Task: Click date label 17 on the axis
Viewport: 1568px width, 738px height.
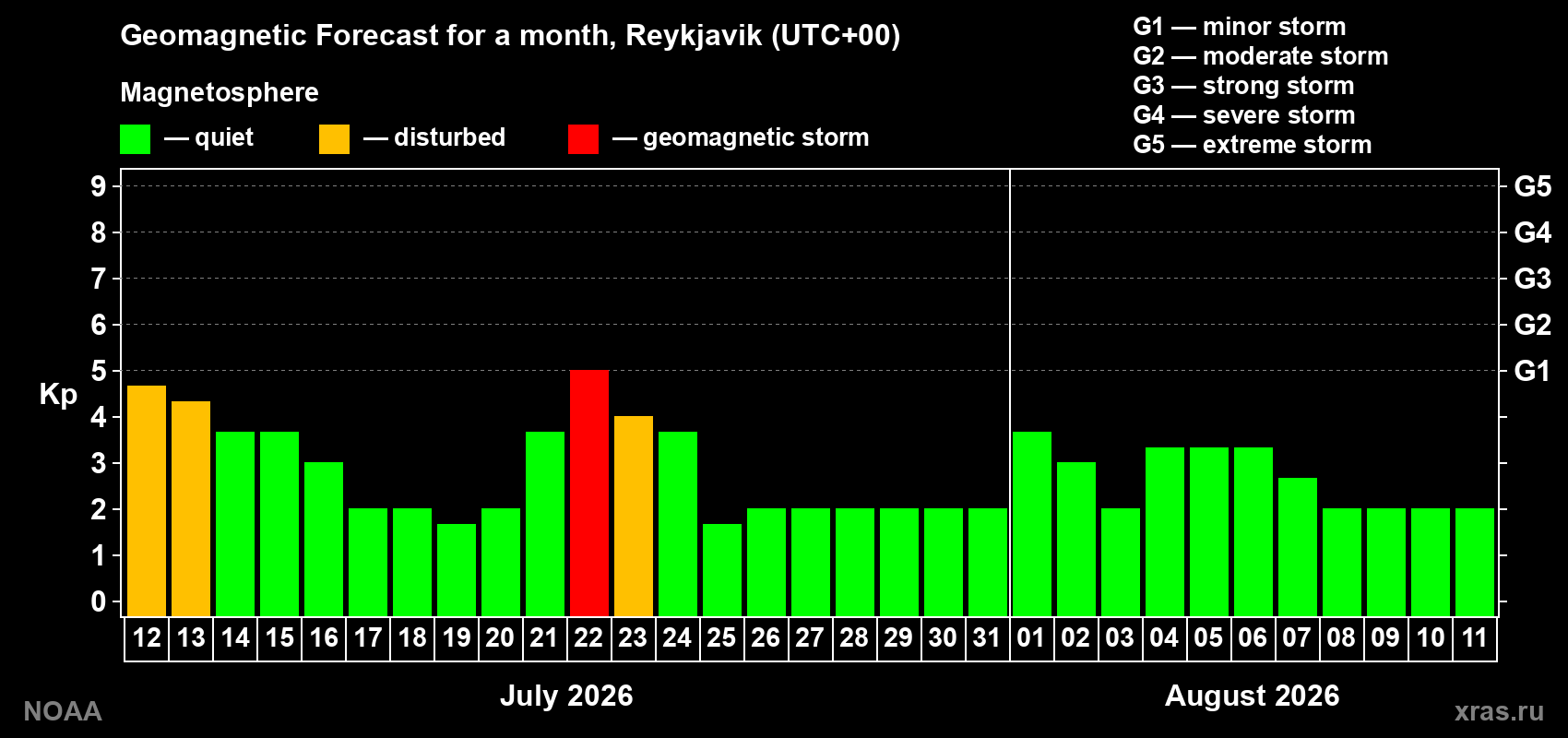Action: point(367,637)
